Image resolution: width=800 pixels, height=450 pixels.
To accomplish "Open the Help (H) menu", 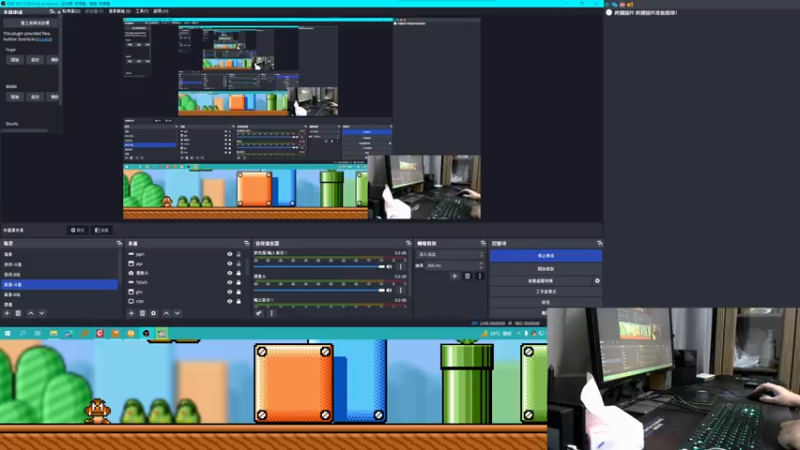I will coord(161,11).
